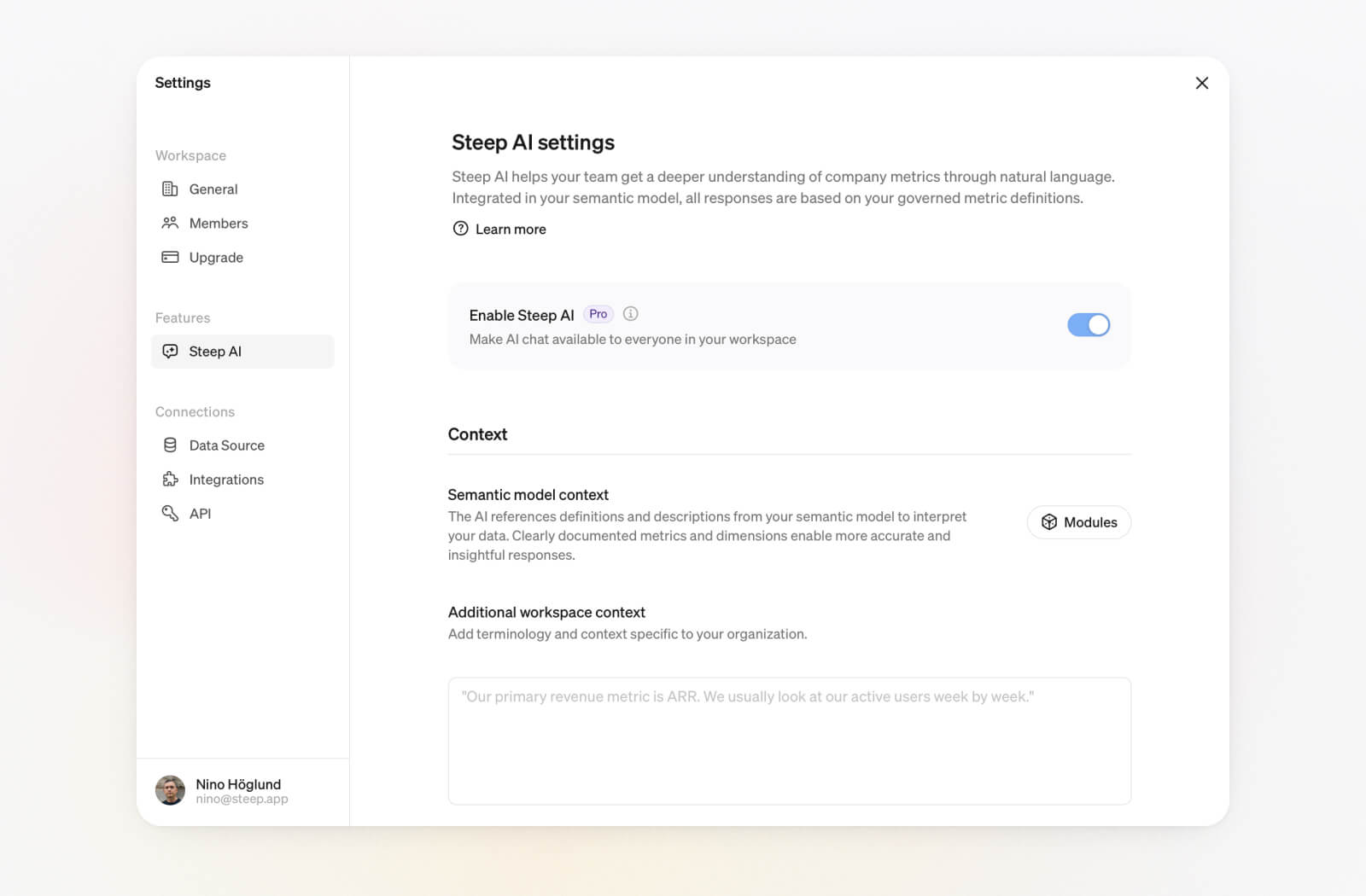
Task: Click the API key icon
Action: 170,513
